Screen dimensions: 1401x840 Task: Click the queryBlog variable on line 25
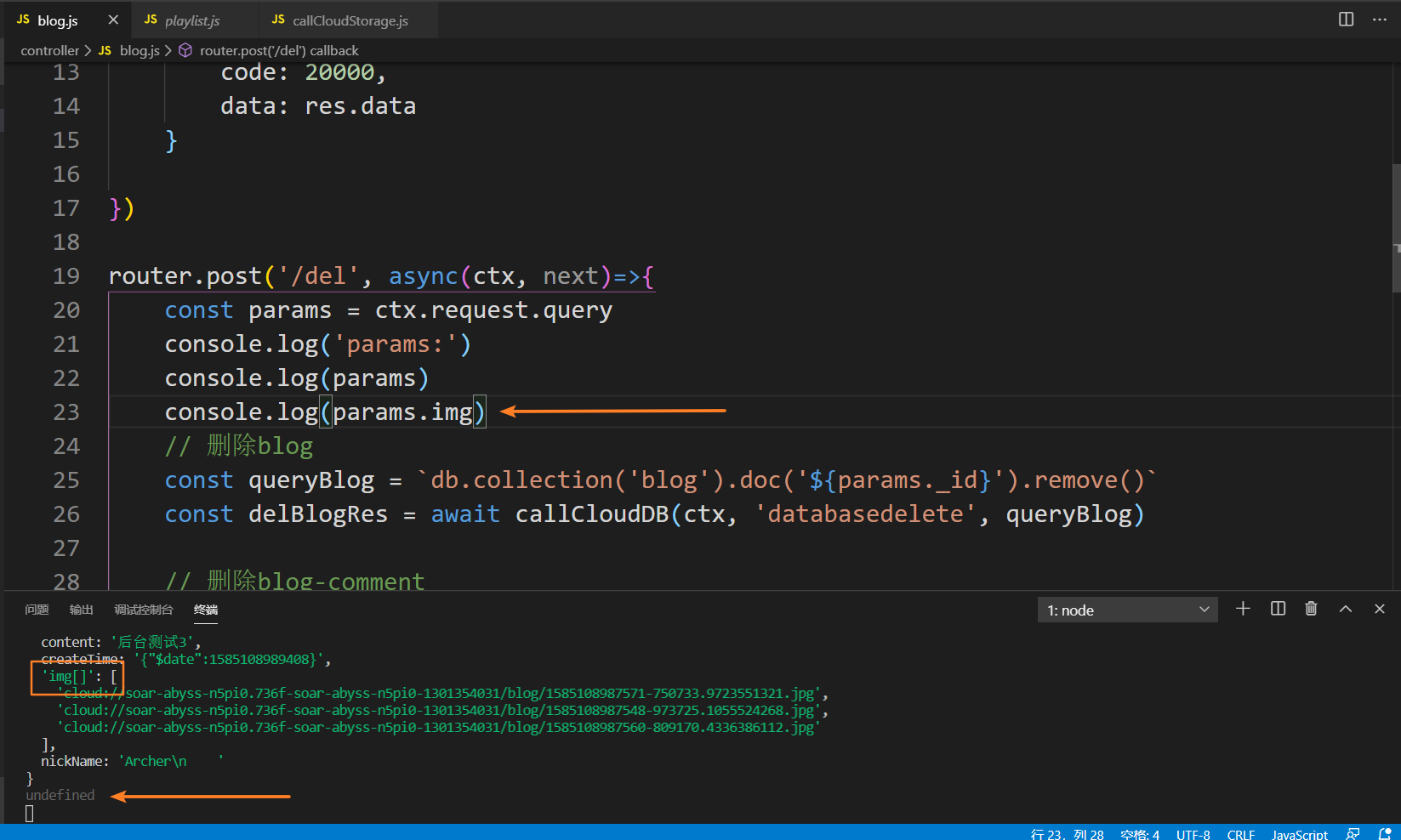(x=310, y=480)
